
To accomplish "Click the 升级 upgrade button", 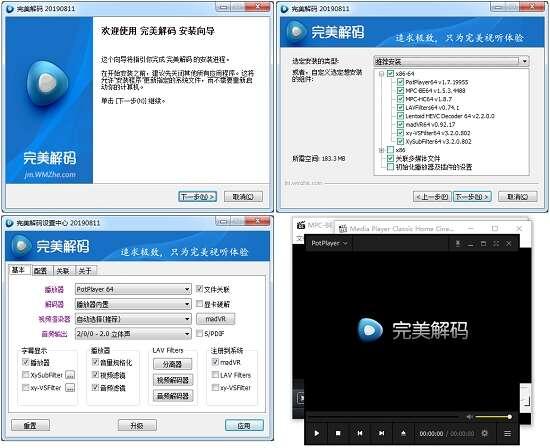I will (x=137, y=426).
